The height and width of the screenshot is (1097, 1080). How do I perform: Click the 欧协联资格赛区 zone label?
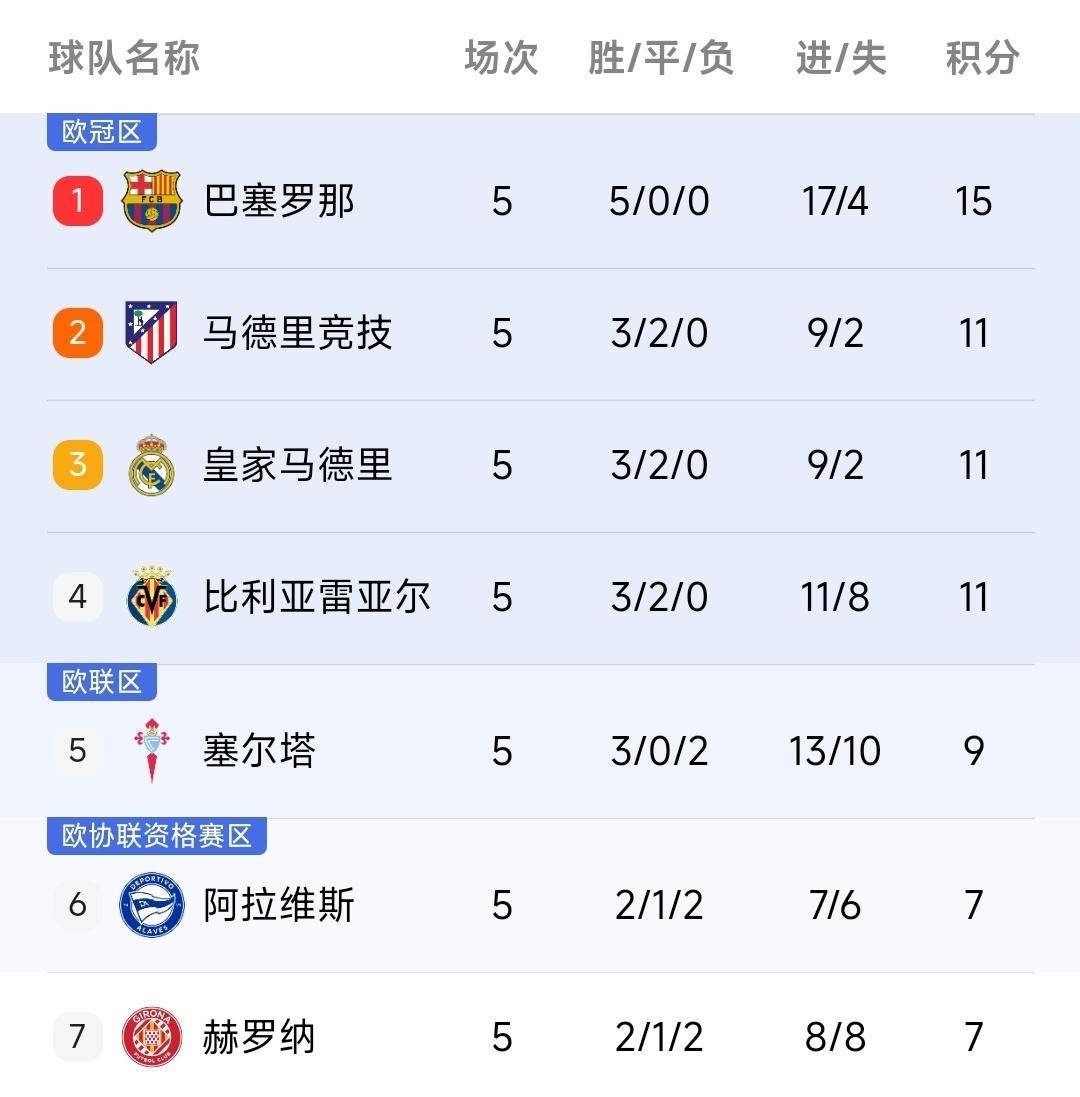[157, 836]
